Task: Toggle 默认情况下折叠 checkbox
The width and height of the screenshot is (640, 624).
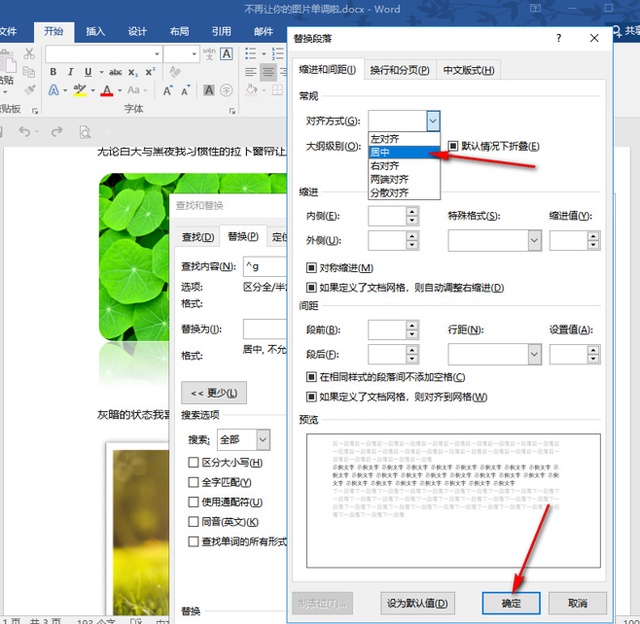Action: 453,146
